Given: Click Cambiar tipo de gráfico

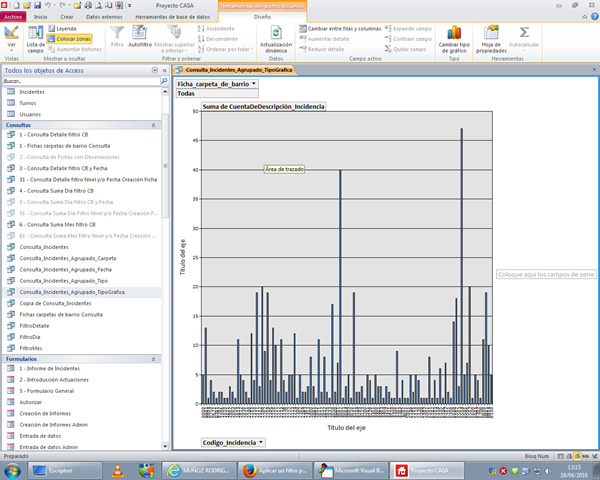Looking at the screenshot, I should point(454,36).
